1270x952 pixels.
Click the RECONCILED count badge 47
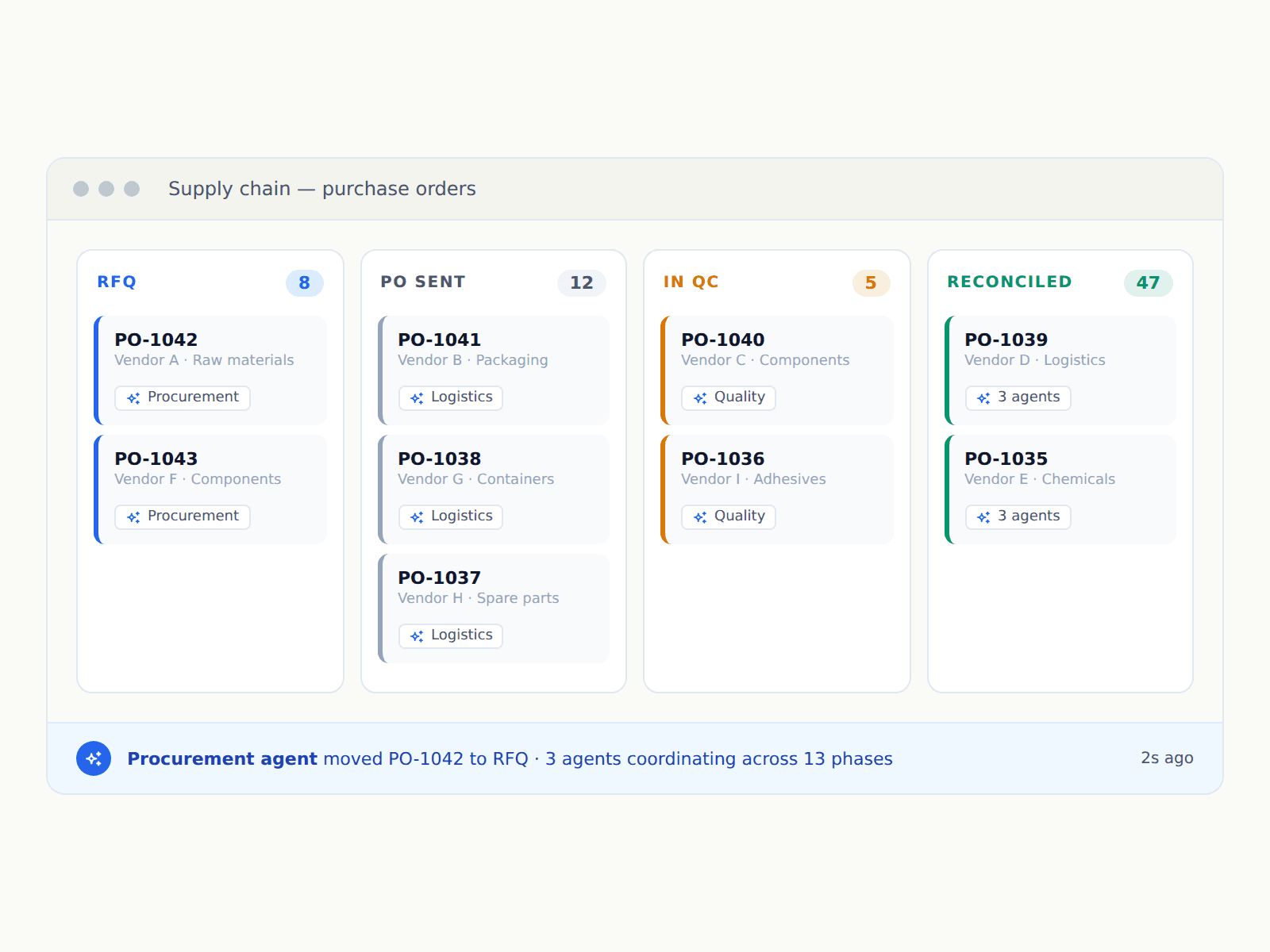[1149, 282]
